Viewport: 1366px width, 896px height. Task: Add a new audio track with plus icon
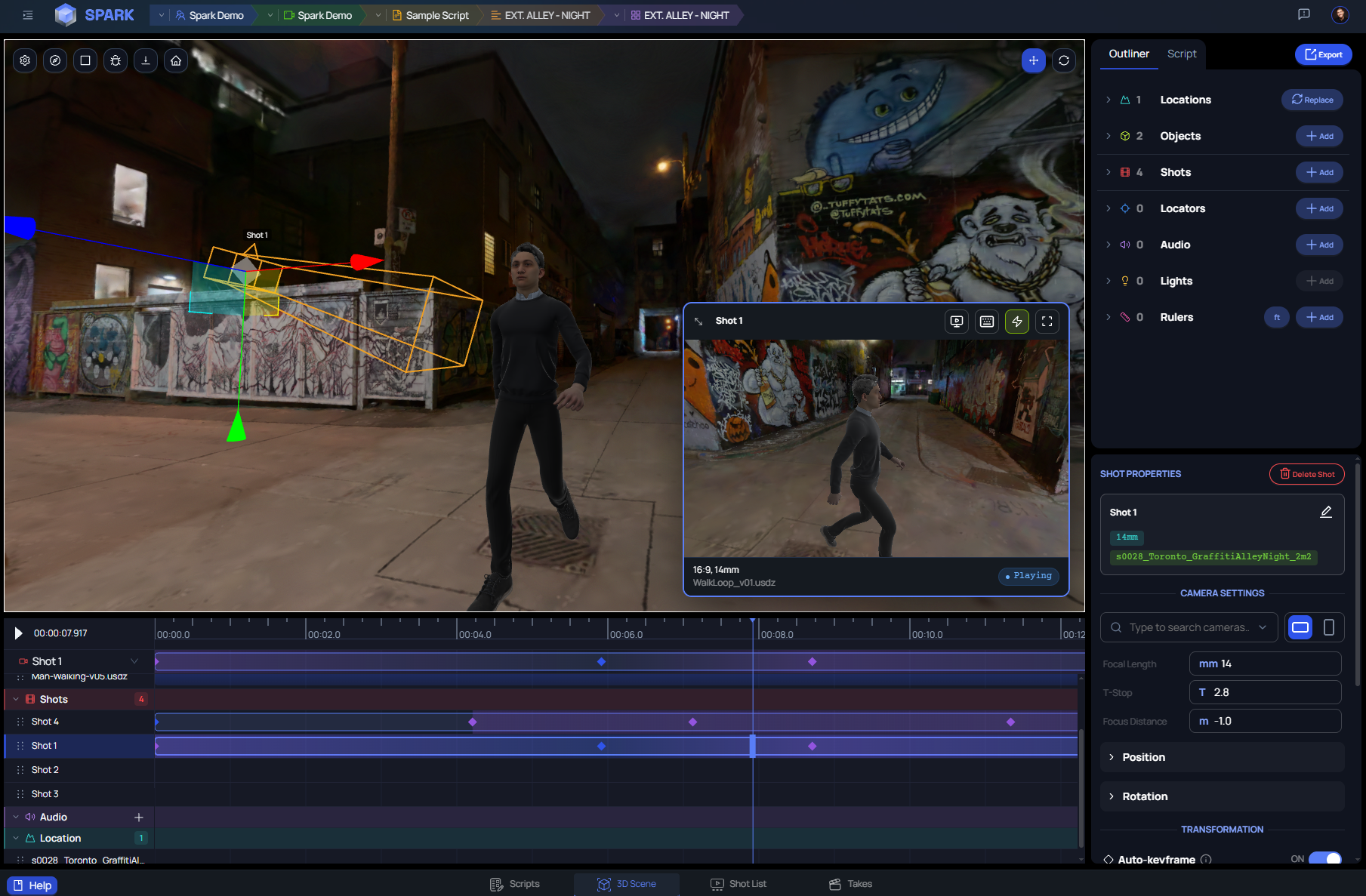coord(139,817)
